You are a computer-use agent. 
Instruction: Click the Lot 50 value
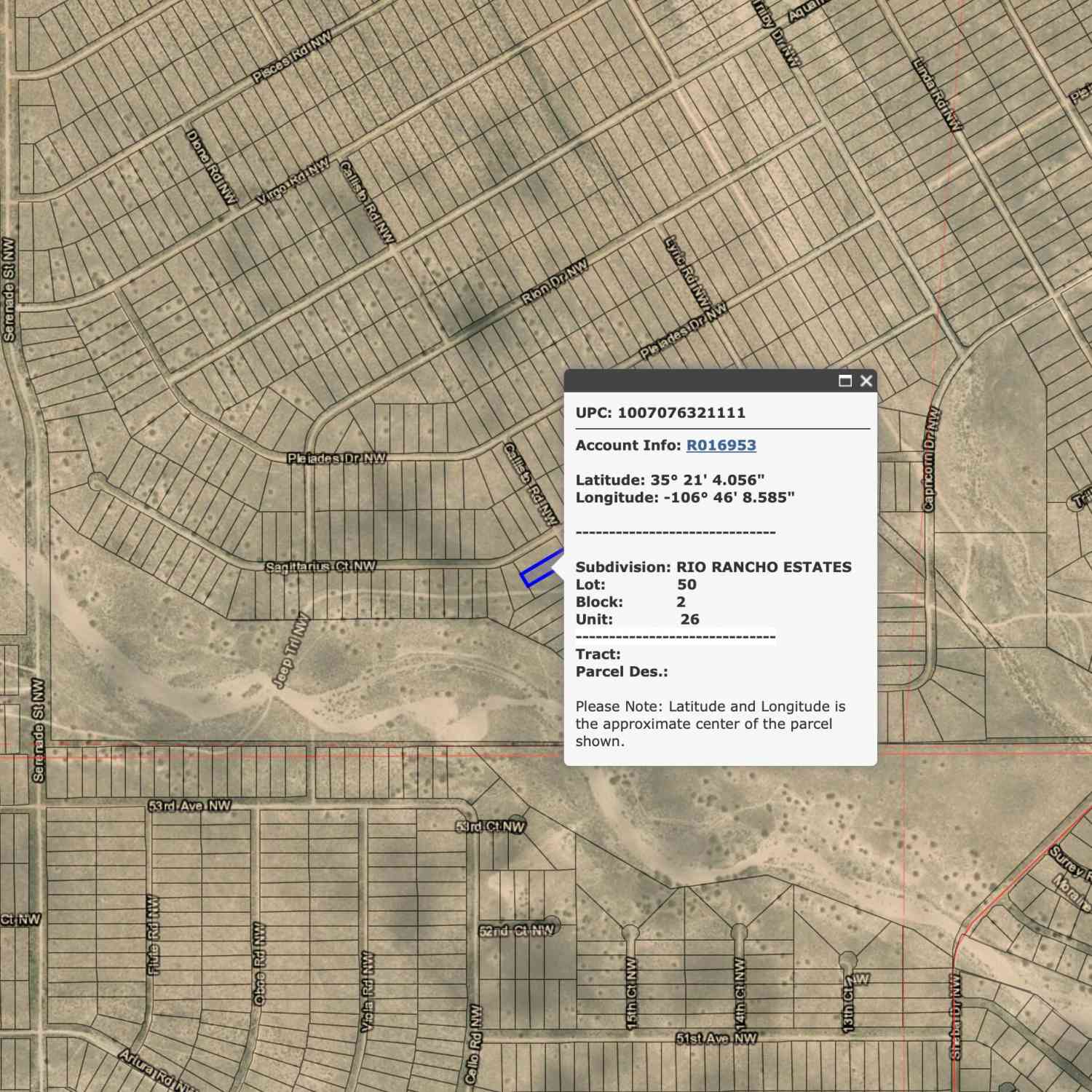pos(687,585)
